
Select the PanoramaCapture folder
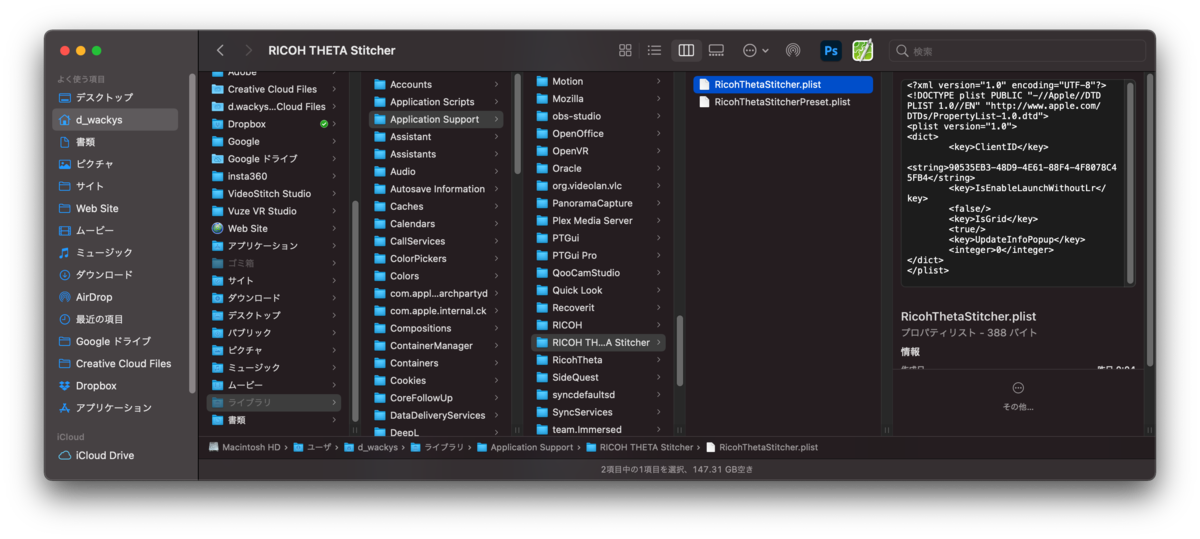[598, 203]
